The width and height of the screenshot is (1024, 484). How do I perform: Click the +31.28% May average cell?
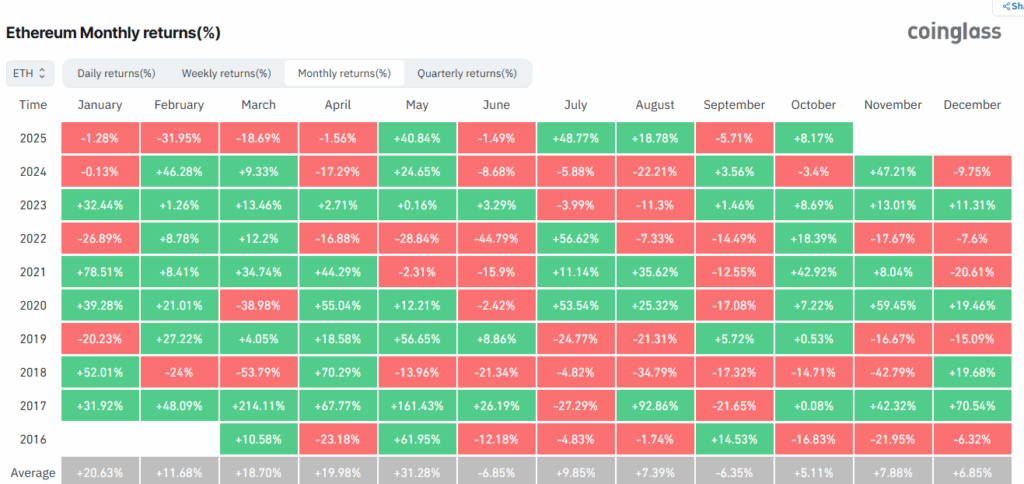click(x=417, y=471)
